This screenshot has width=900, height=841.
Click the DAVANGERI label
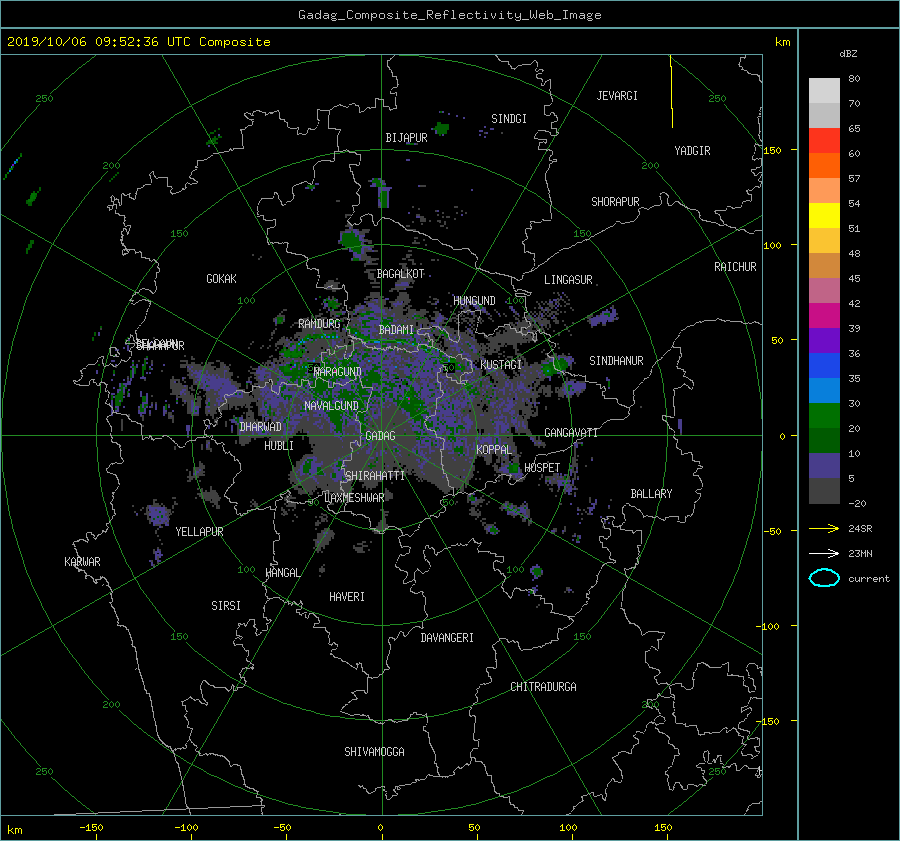click(447, 638)
